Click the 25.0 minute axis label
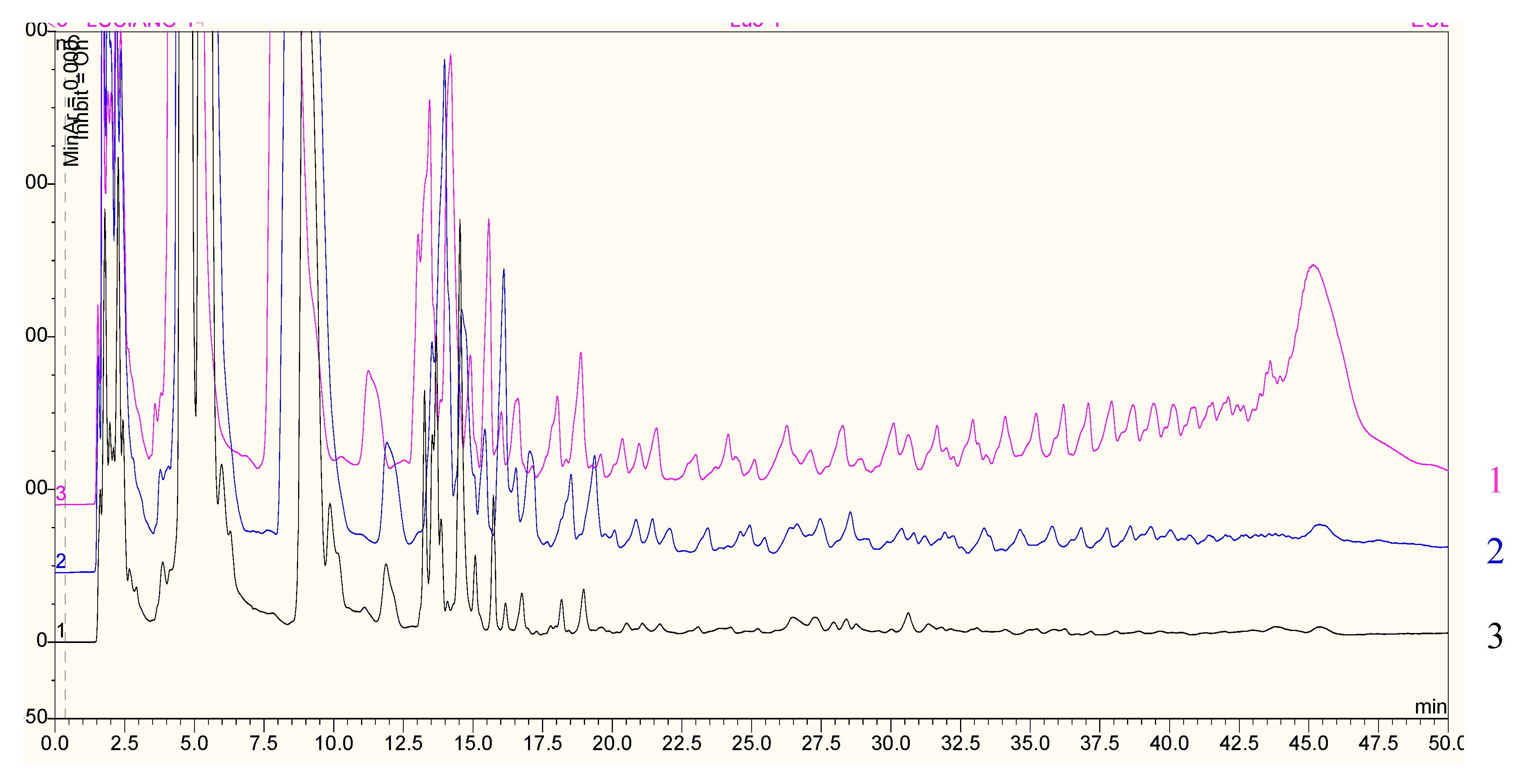 (x=752, y=743)
